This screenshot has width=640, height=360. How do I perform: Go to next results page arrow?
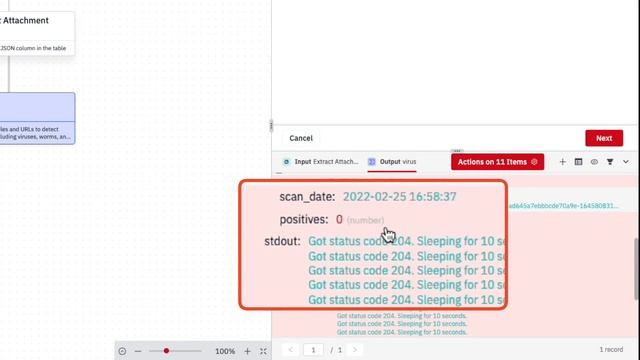[x=355, y=350]
